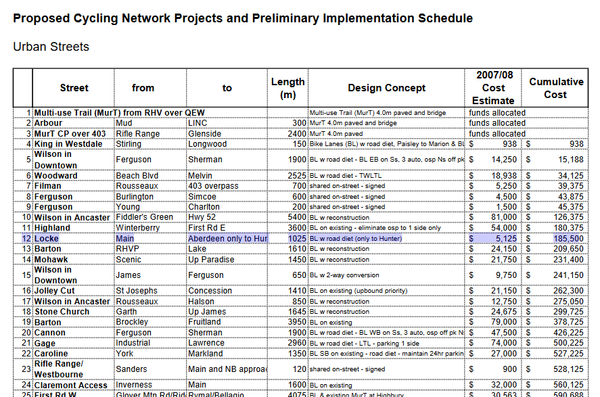The width and height of the screenshot is (600, 397).
Task: Click the length value 2525
Action: pos(288,176)
